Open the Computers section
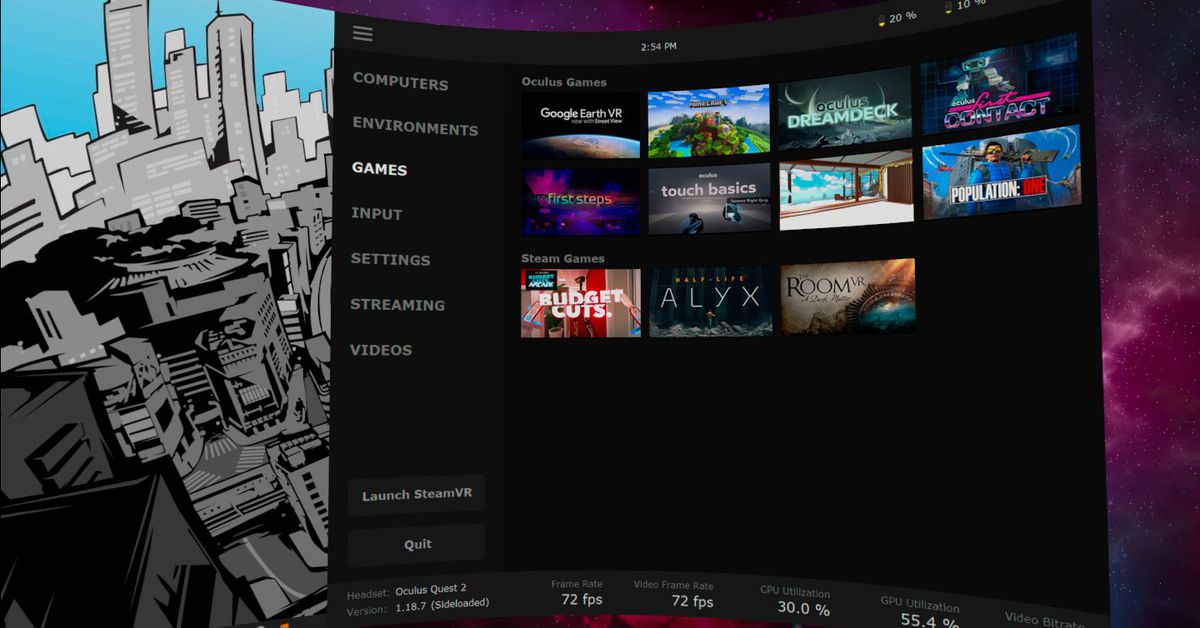 point(400,83)
